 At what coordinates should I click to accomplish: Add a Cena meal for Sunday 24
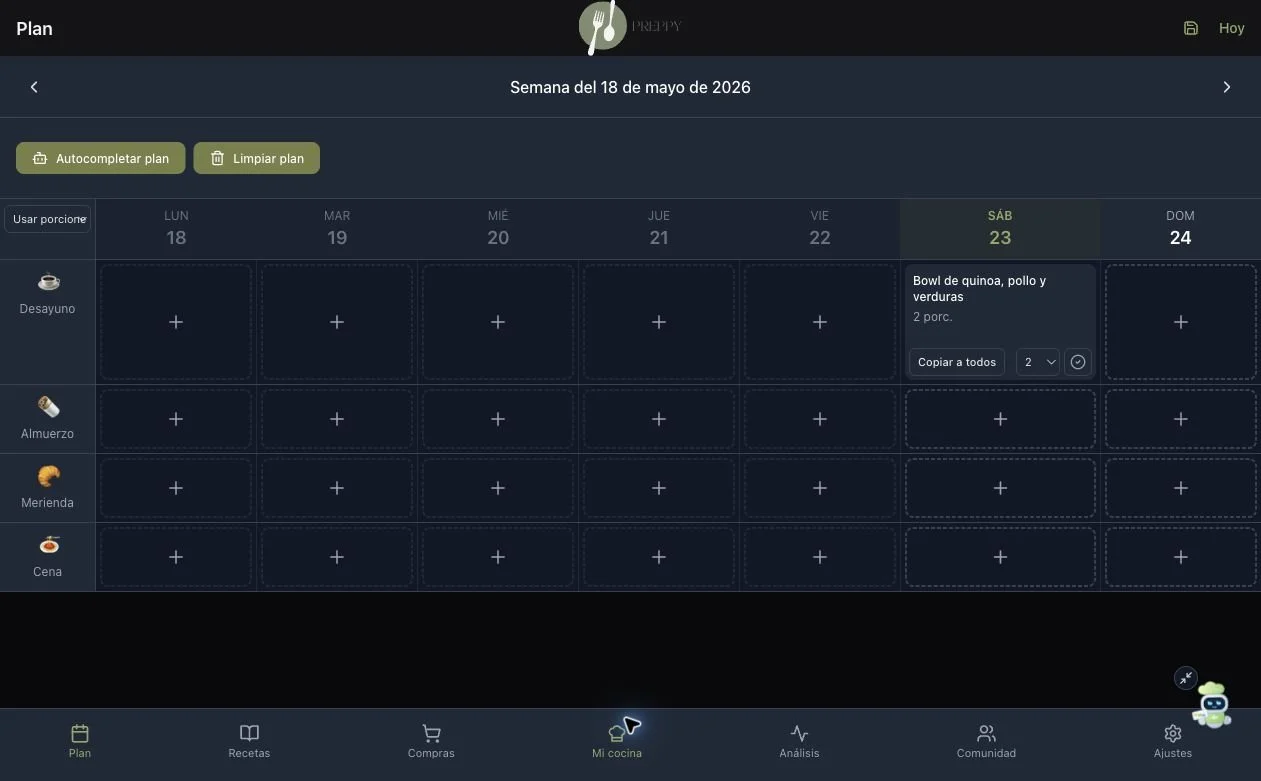point(1181,557)
